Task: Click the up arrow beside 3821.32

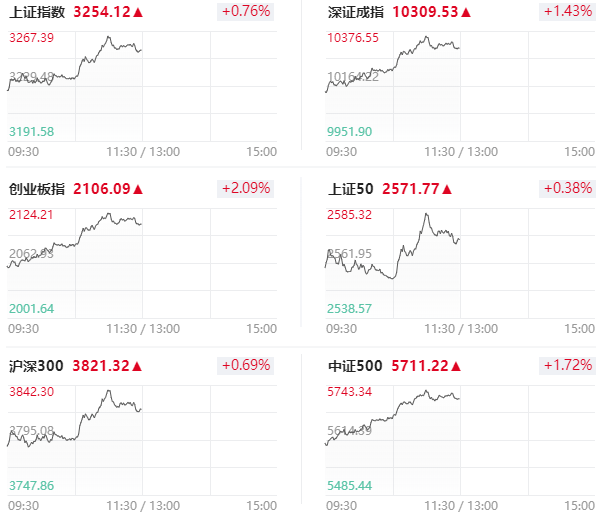Action: 137,366
